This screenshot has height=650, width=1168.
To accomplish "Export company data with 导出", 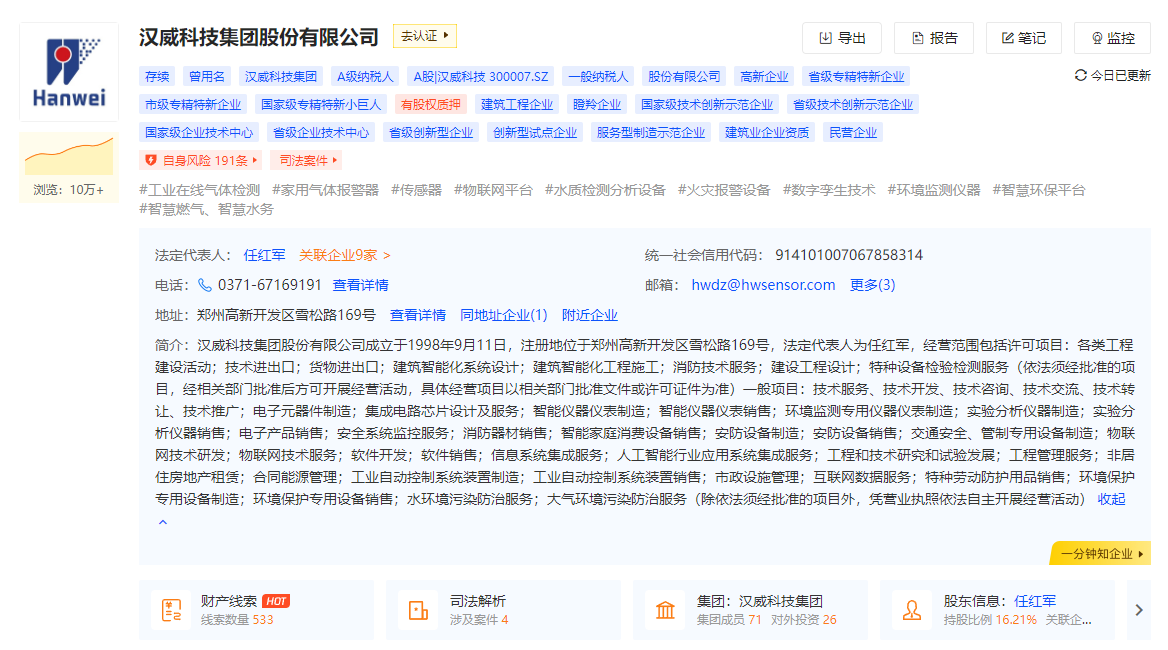I will coord(842,38).
